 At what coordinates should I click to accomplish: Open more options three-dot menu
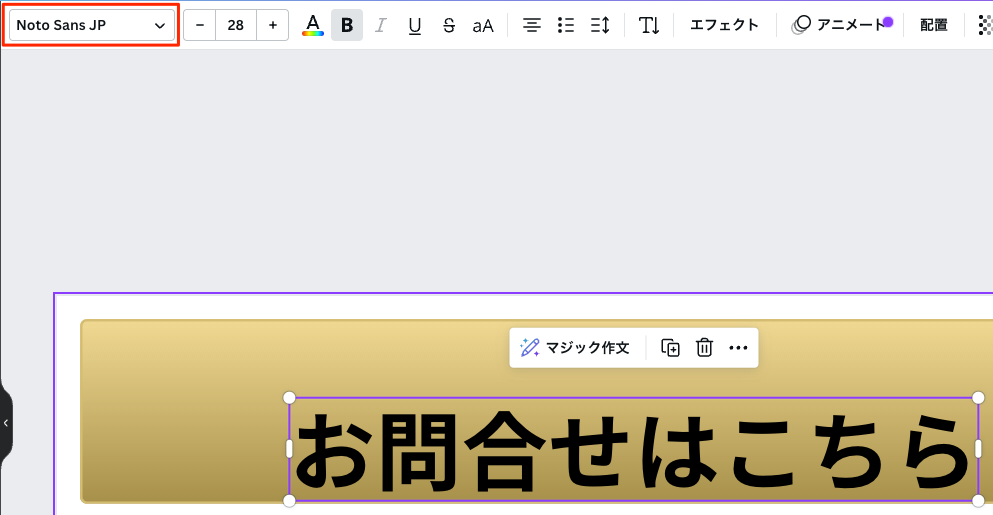point(738,348)
